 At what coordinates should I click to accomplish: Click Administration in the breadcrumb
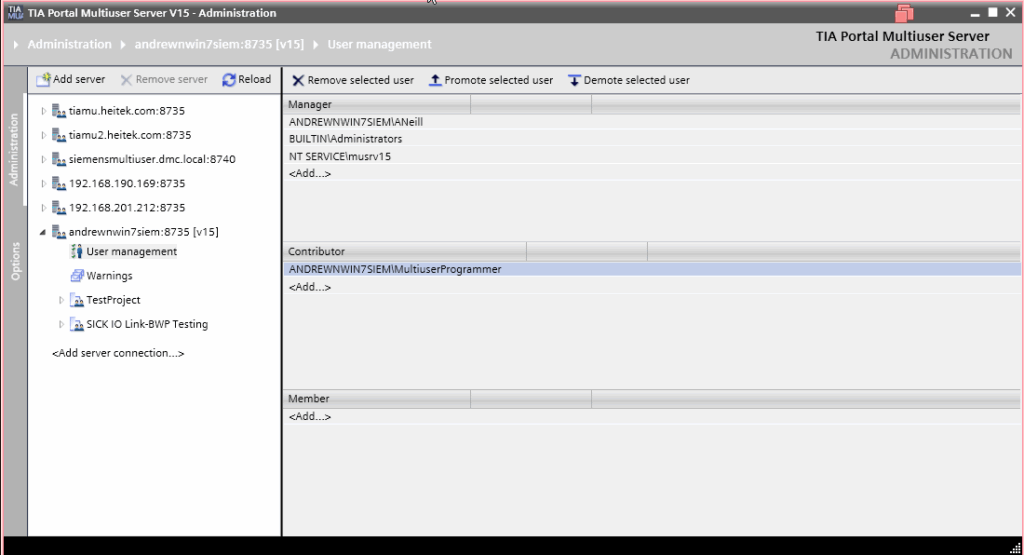pyautogui.click(x=69, y=44)
